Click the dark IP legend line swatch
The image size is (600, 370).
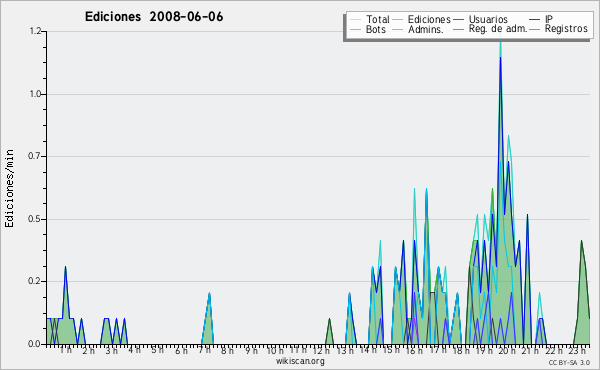[x=535, y=20]
